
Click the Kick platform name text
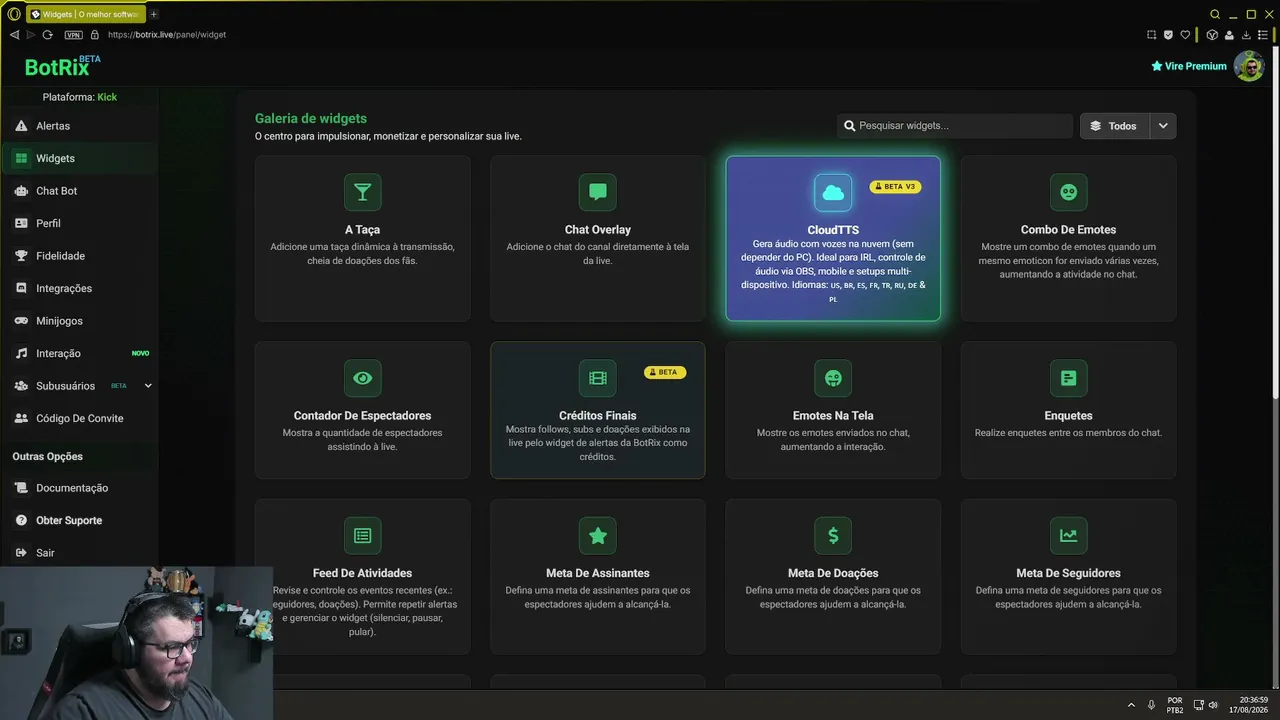pyautogui.click(x=107, y=97)
